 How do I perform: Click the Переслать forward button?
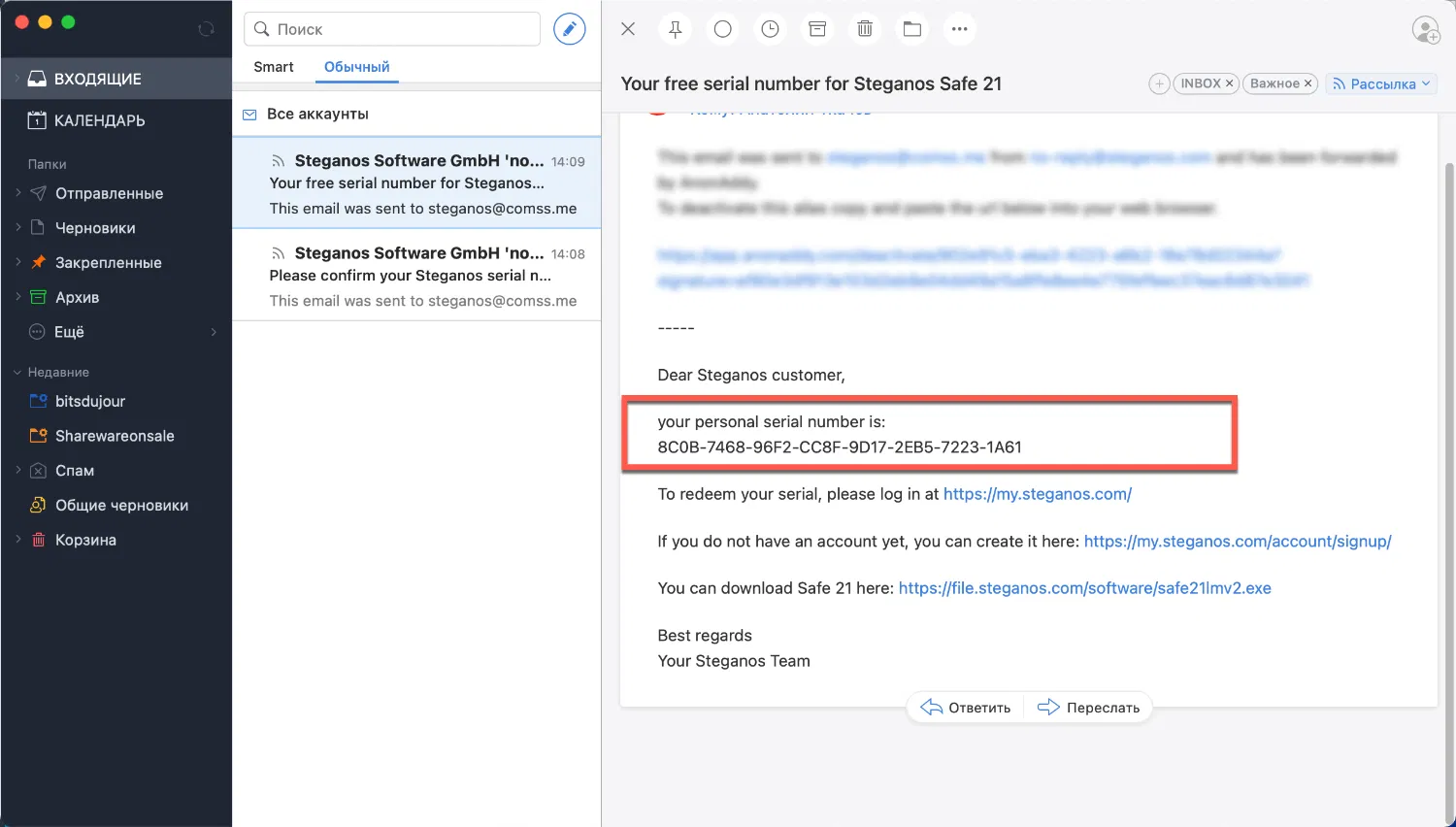click(x=1089, y=708)
